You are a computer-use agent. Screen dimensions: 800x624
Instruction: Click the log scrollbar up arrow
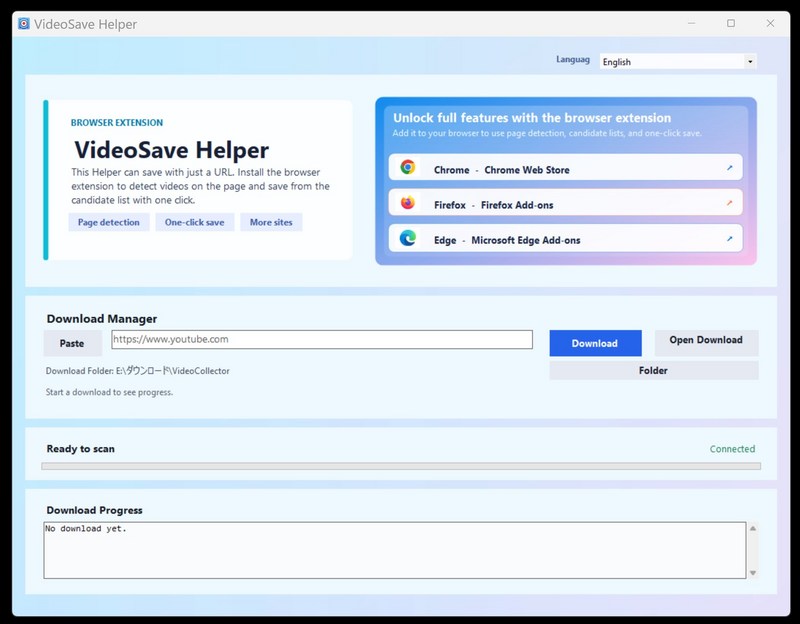tap(753, 529)
